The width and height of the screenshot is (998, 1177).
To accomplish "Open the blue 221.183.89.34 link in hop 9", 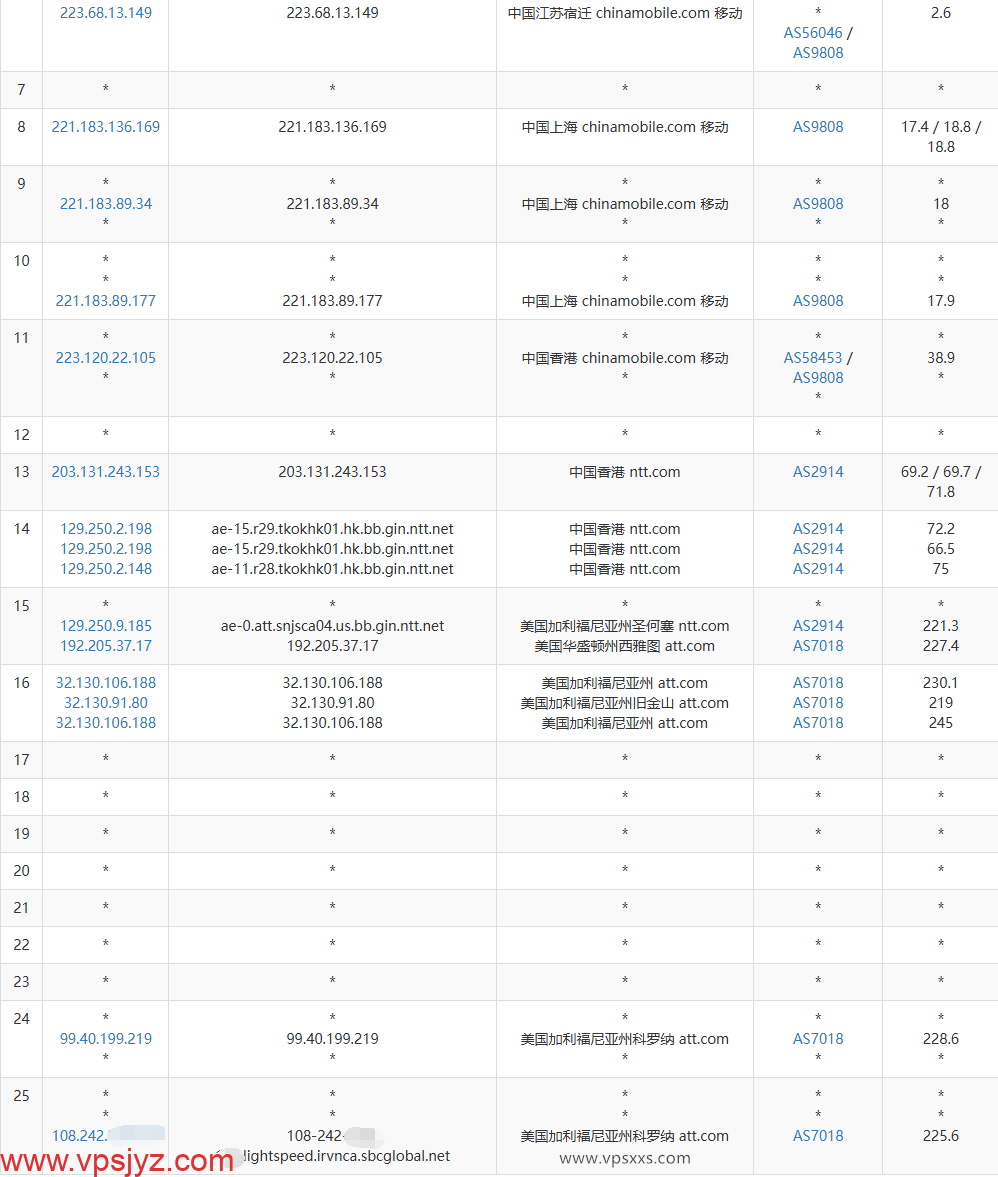I will click(106, 204).
